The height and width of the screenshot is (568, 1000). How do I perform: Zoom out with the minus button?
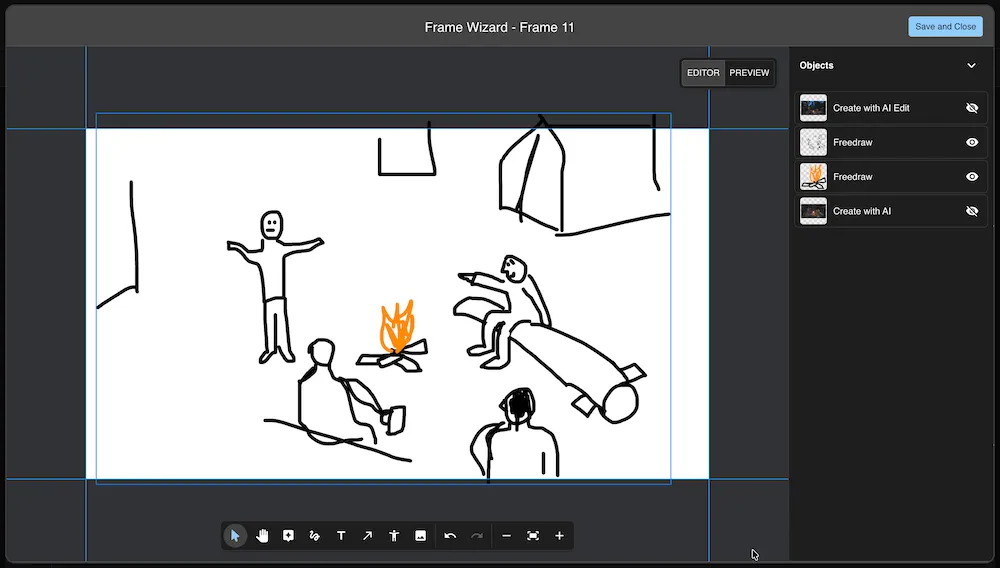(506, 535)
